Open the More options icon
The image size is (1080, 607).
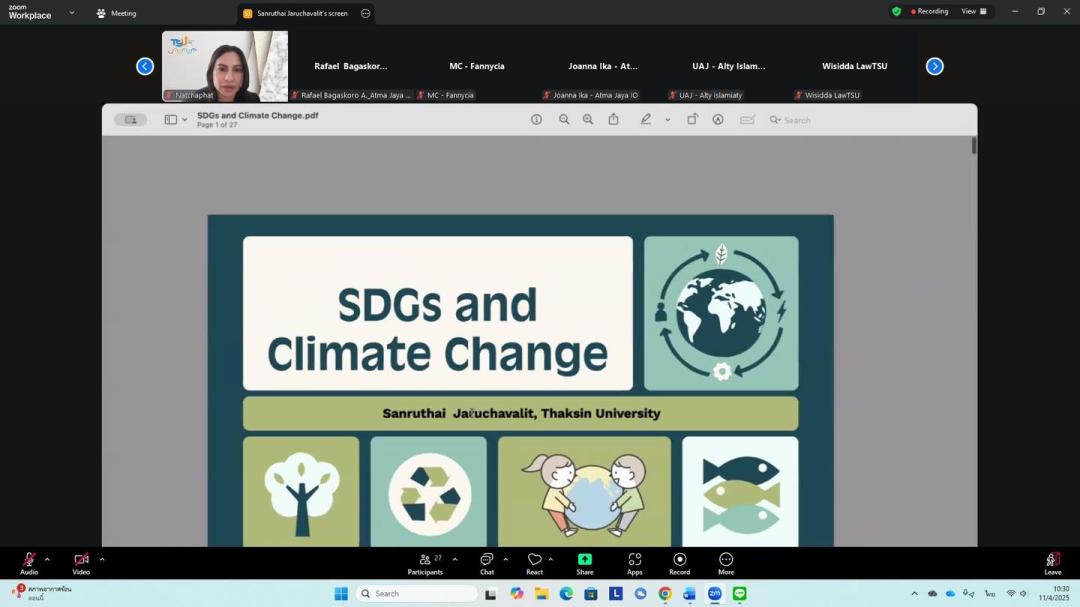726,560
